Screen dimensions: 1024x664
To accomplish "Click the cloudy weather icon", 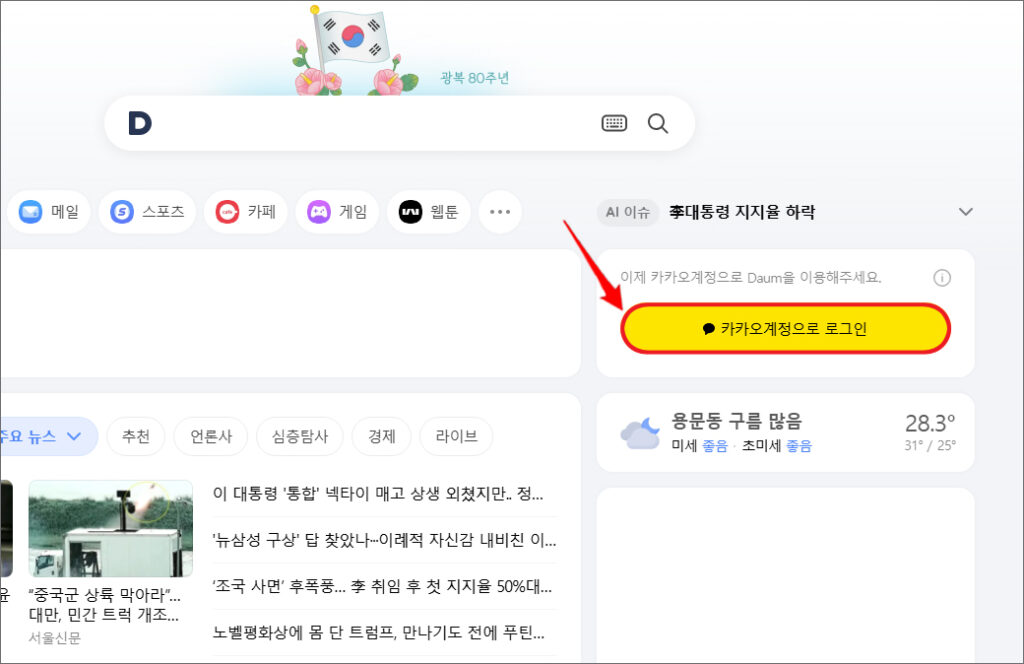I will tap(640, 433).
